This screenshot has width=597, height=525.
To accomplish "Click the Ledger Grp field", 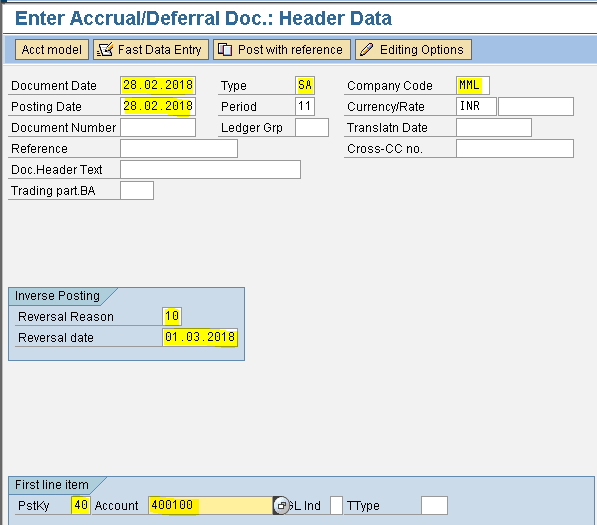I will (x=312, y=127).
